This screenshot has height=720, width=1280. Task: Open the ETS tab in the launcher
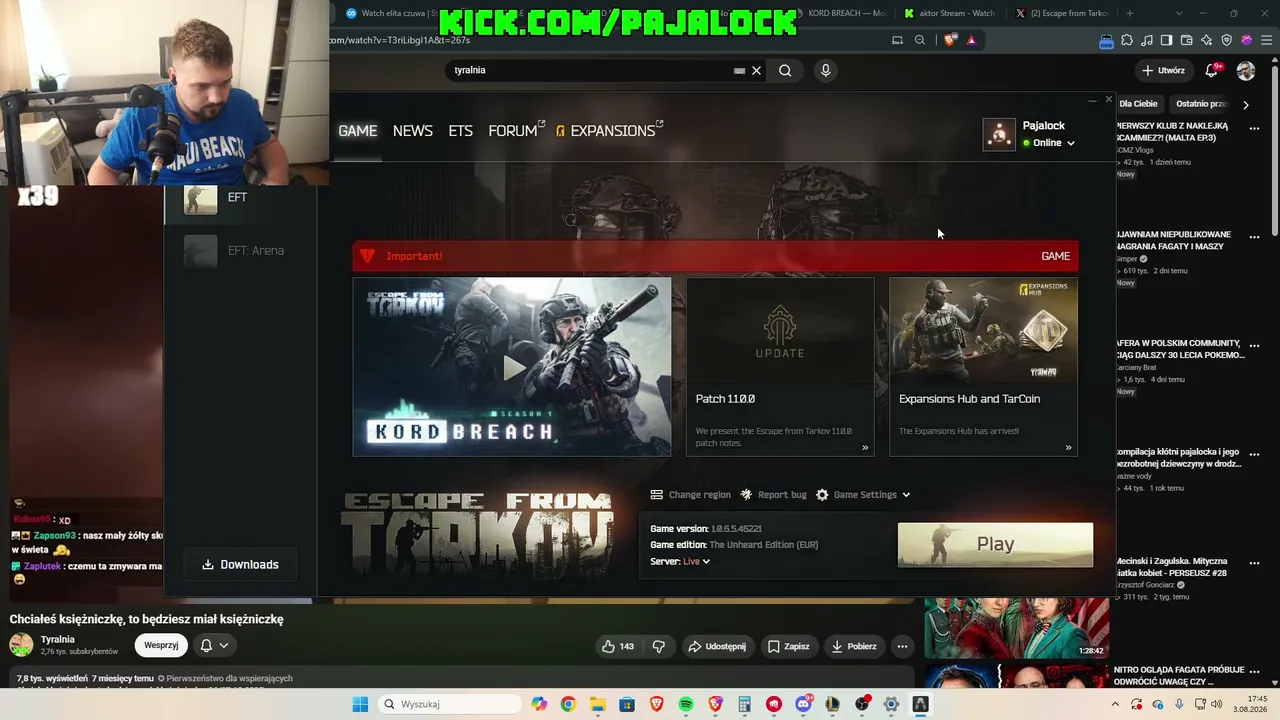pos(460,131)
